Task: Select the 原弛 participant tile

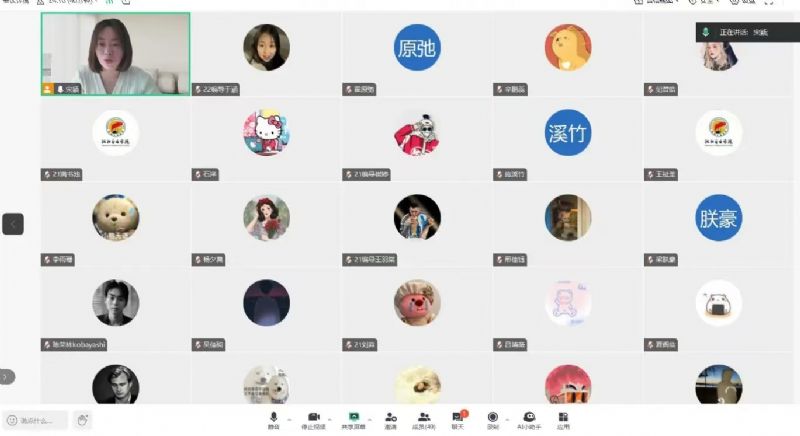Action: pyautogui.click(x=417, y=54)
